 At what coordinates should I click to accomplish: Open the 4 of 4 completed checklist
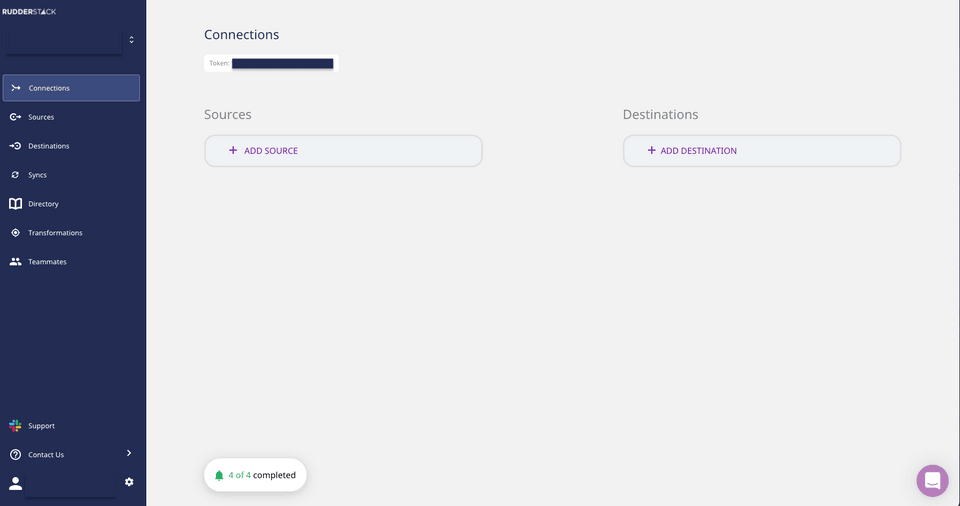tap(255, 475)
